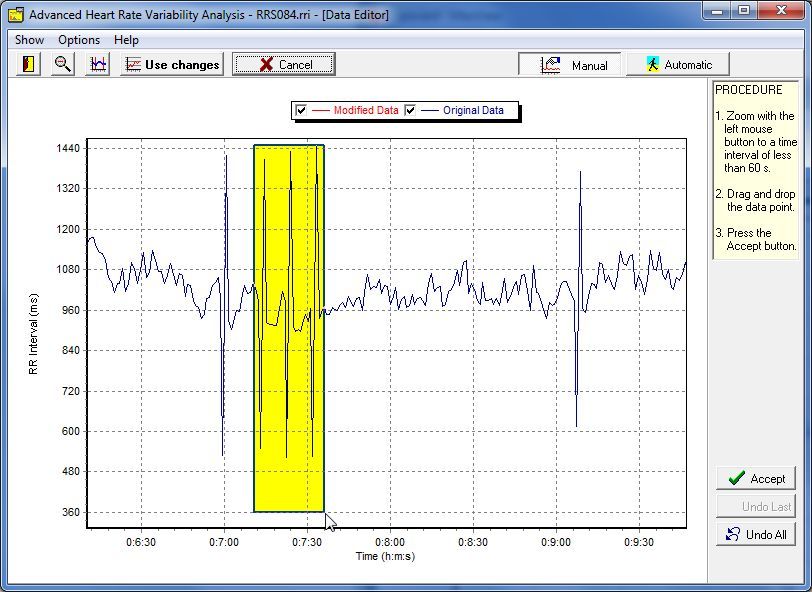Switch to Automatic editing mode

(678, 64)
